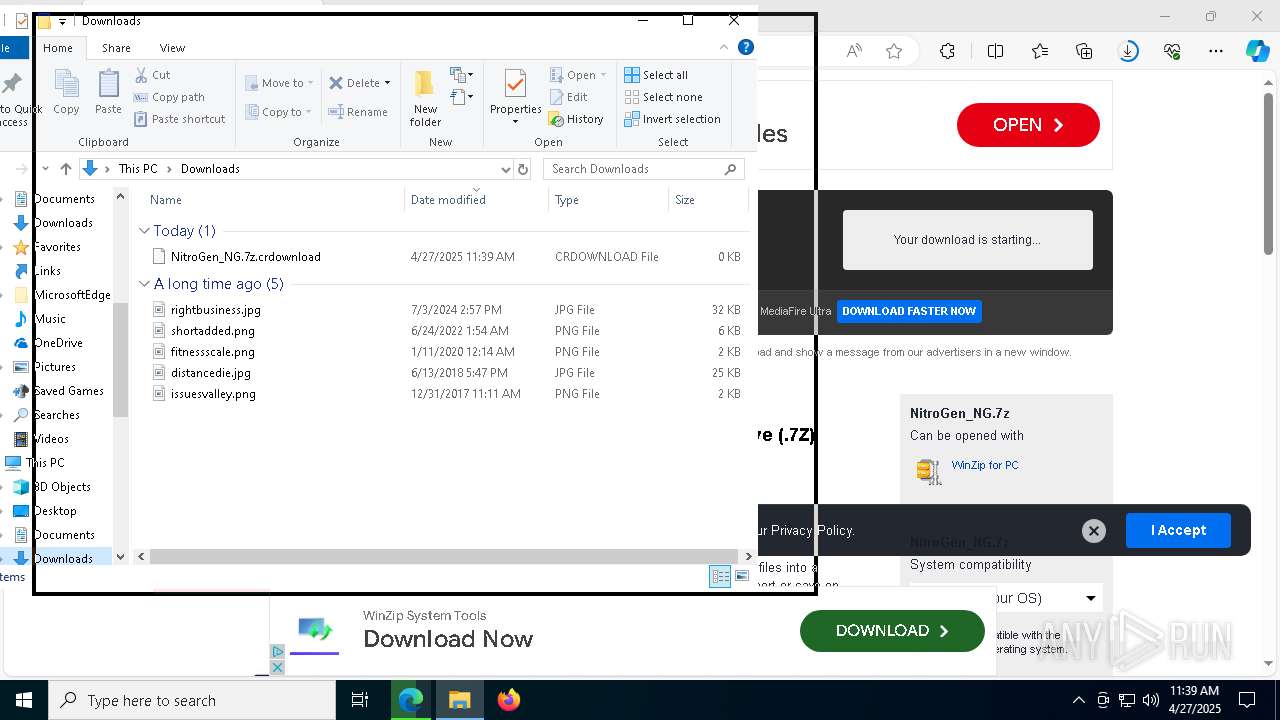This screenshot has height=720, width=1280.
Task: Click the Paste icon in ribbon
Action: [x=108, y=92]
